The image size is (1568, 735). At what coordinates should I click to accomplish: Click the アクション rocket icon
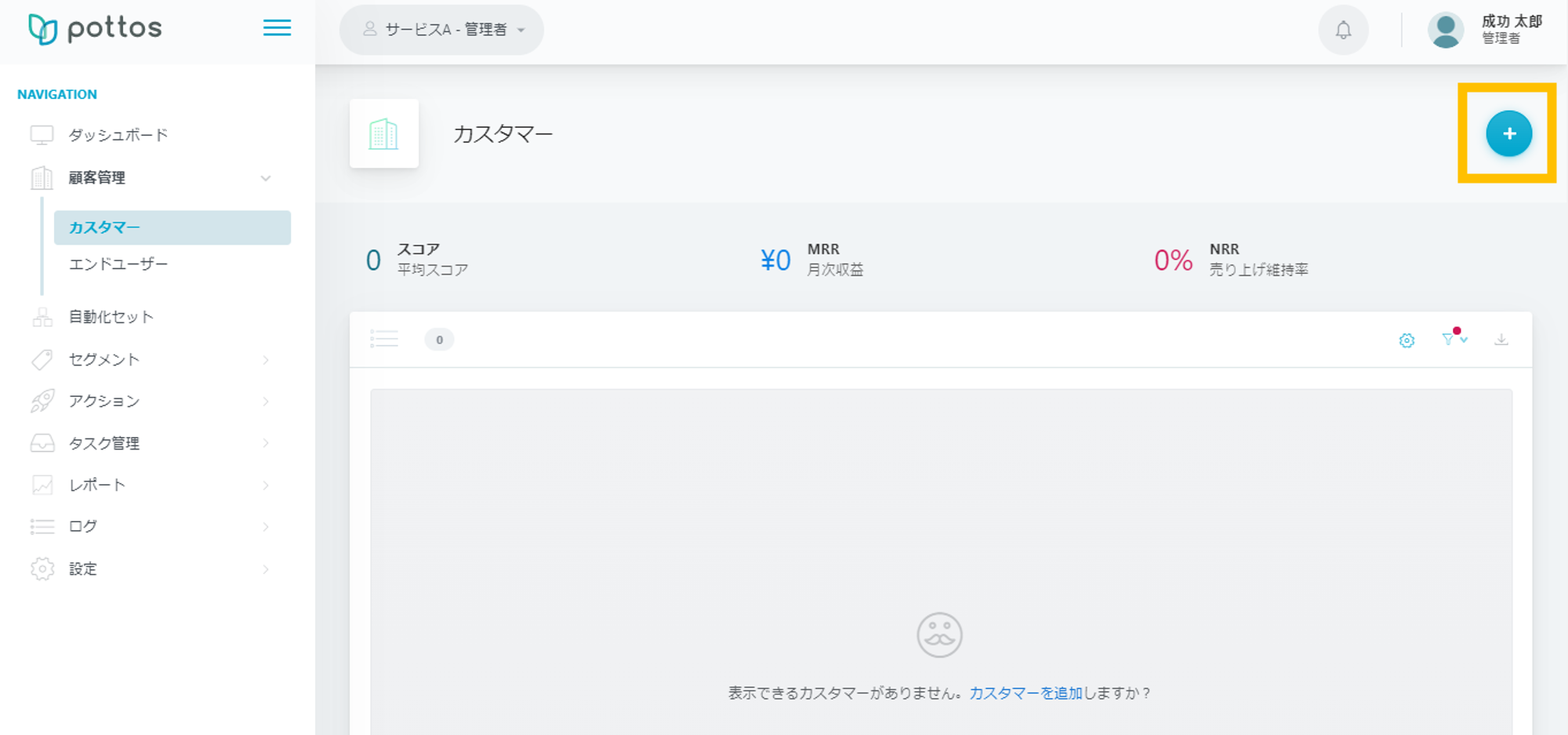coord(42,401)
